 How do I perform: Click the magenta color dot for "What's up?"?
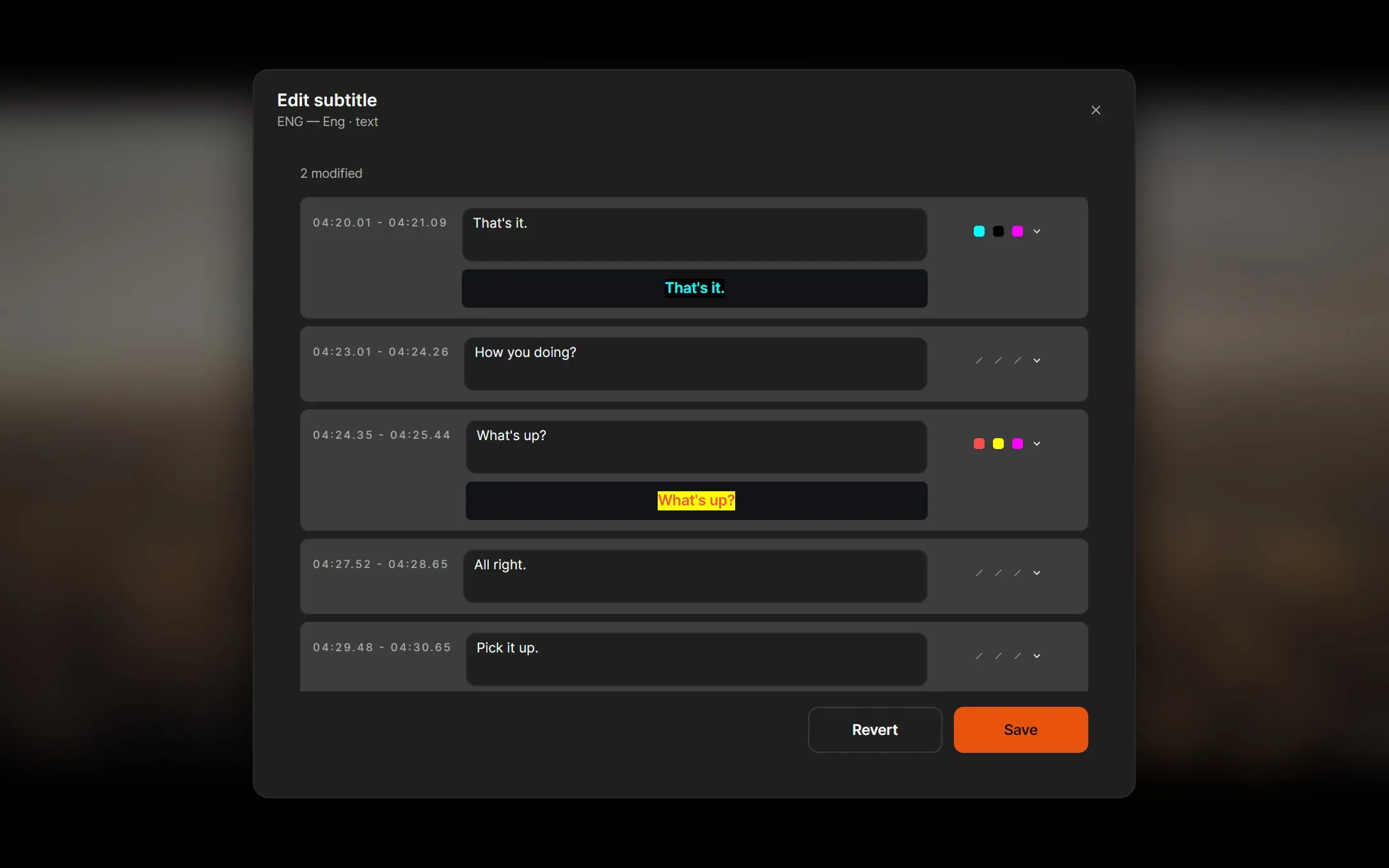pyautogui.click(x=1017, y=444)
